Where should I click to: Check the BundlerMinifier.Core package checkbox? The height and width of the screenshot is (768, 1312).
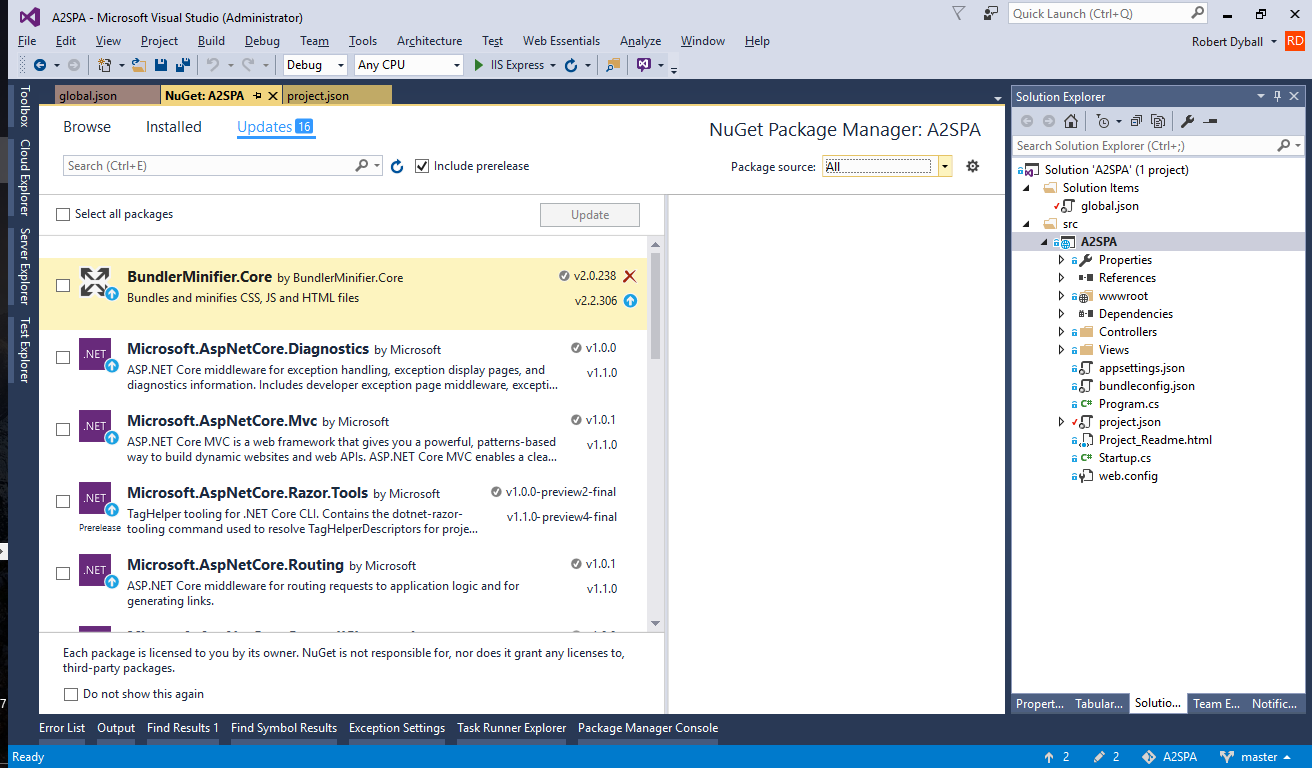click(x=63, y=285)
